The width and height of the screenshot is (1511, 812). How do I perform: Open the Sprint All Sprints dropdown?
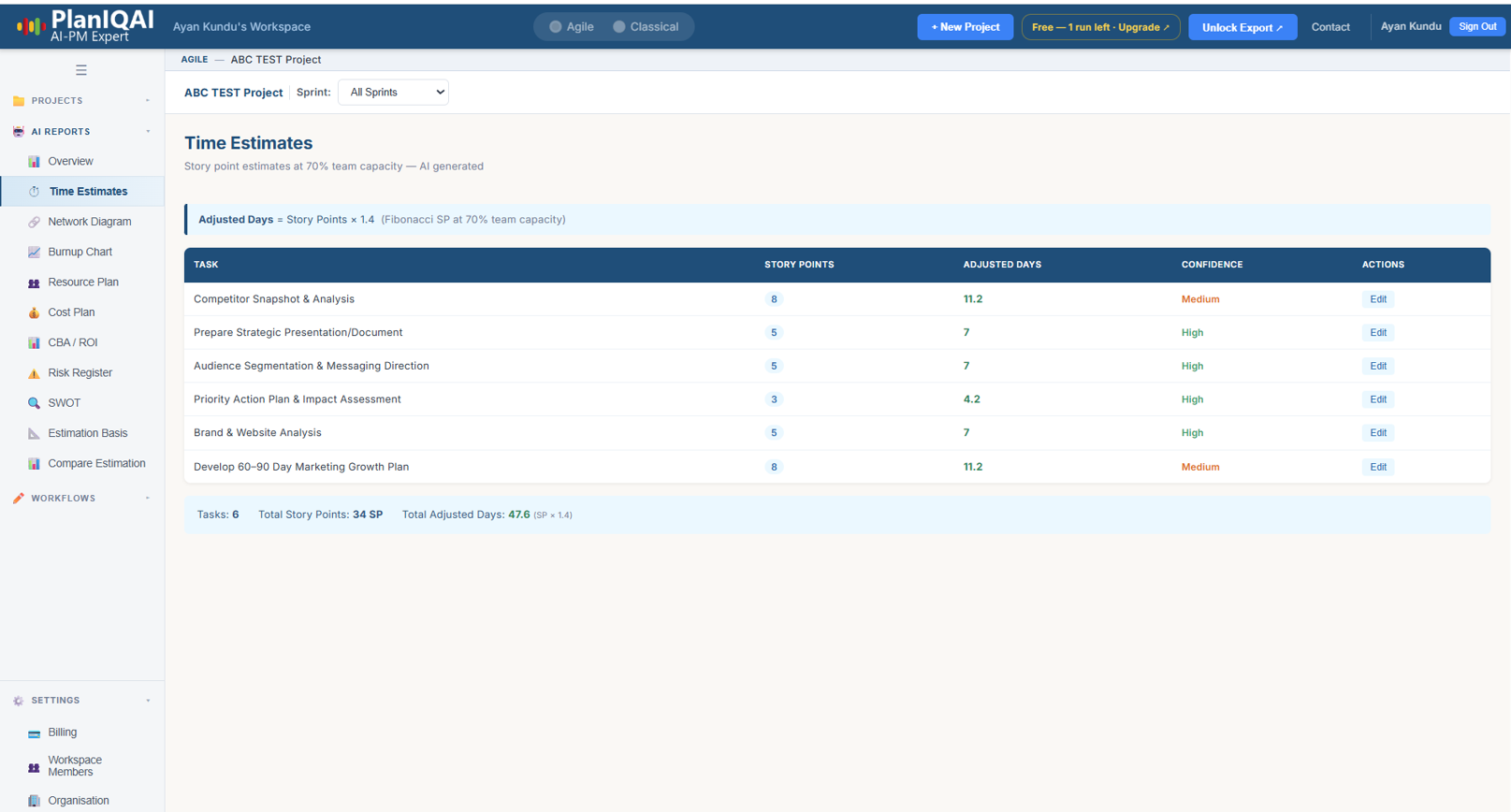pos(393,92)
